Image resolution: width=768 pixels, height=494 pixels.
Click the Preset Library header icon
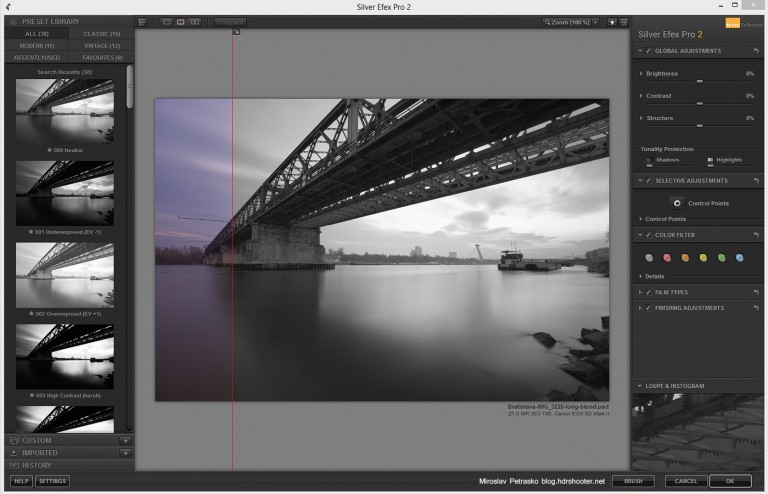coord(14,22)
